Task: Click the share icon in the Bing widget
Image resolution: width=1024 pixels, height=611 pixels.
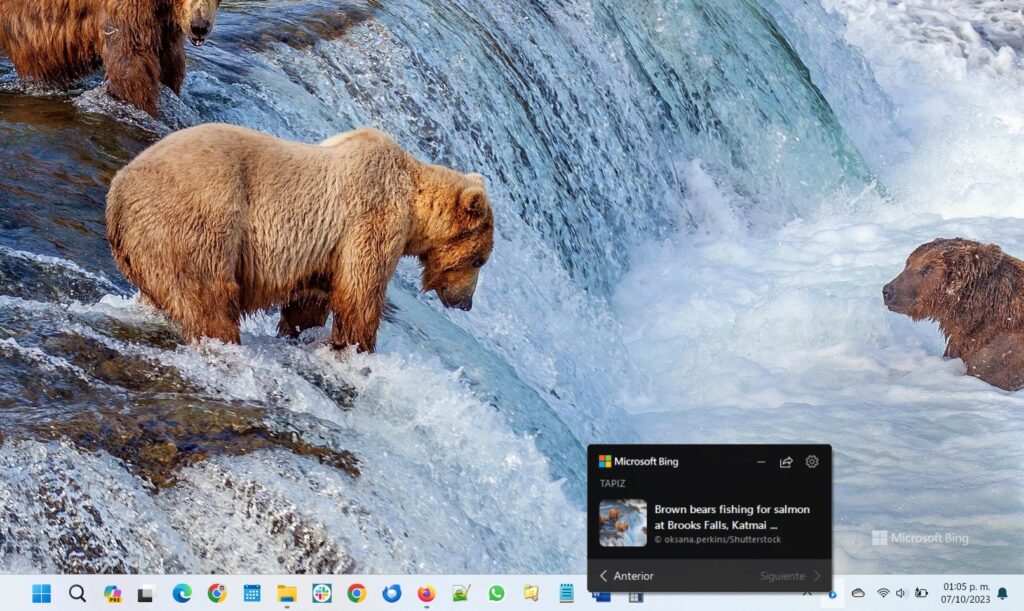Action: (x=786, y=461)
